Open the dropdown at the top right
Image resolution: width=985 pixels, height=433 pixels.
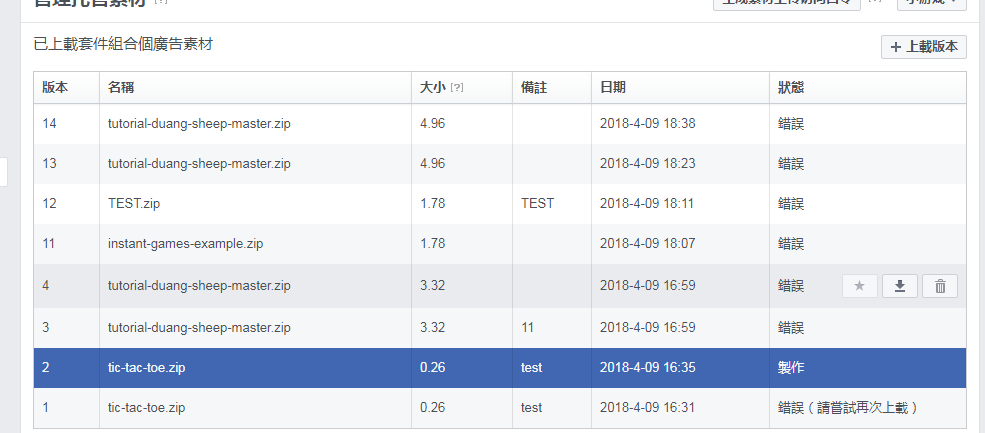tap(932, 3)
